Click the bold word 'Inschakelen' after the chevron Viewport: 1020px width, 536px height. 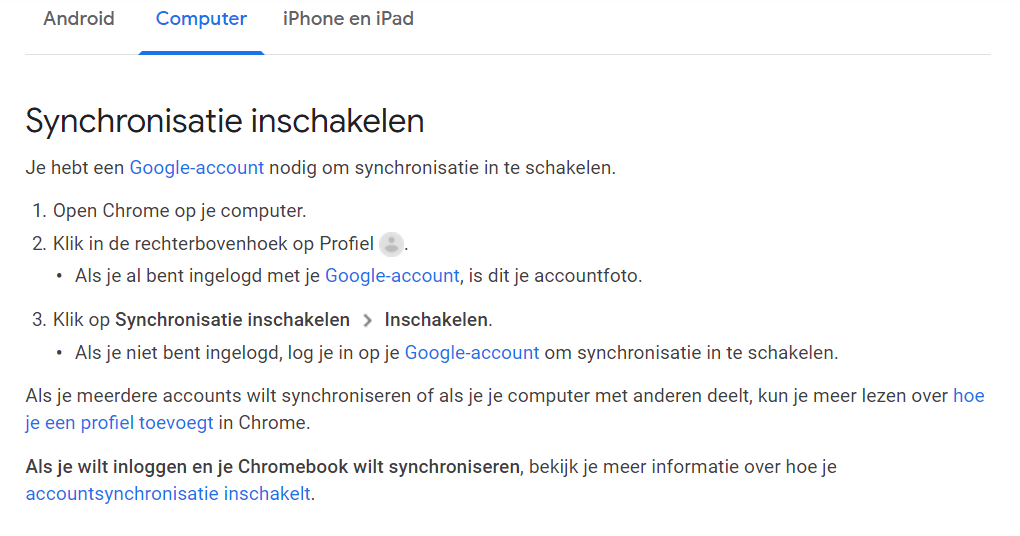[x=437, y=320]
